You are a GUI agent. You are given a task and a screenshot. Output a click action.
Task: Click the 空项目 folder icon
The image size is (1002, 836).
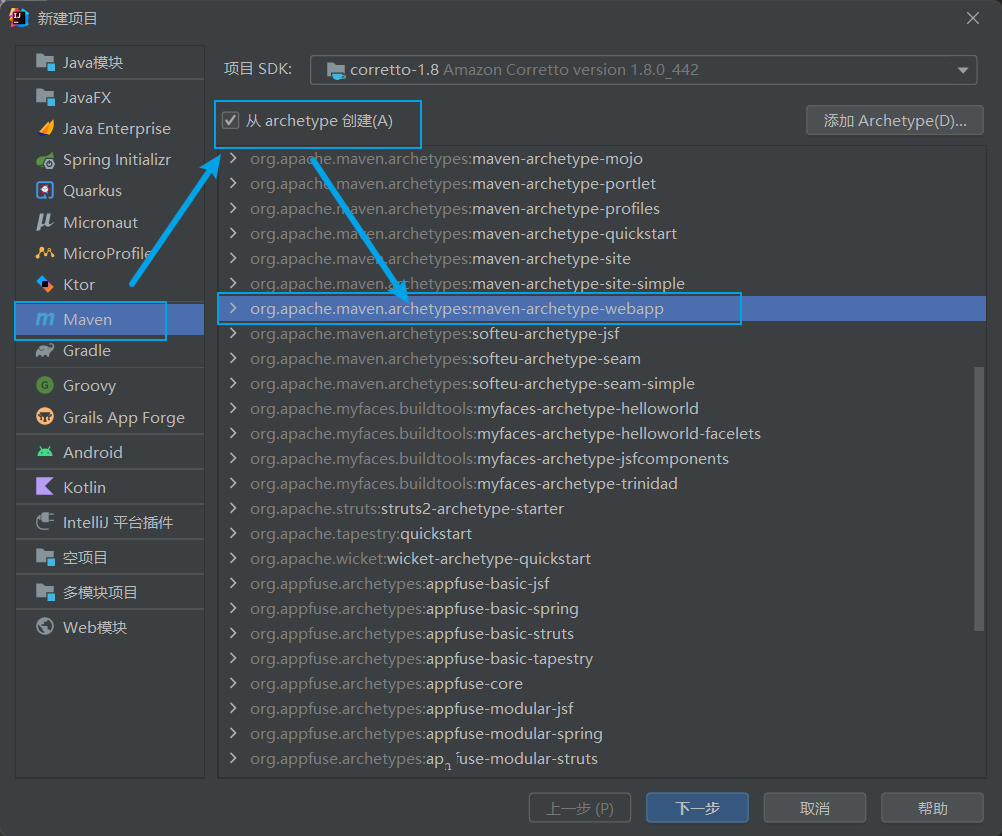(45, 557)
